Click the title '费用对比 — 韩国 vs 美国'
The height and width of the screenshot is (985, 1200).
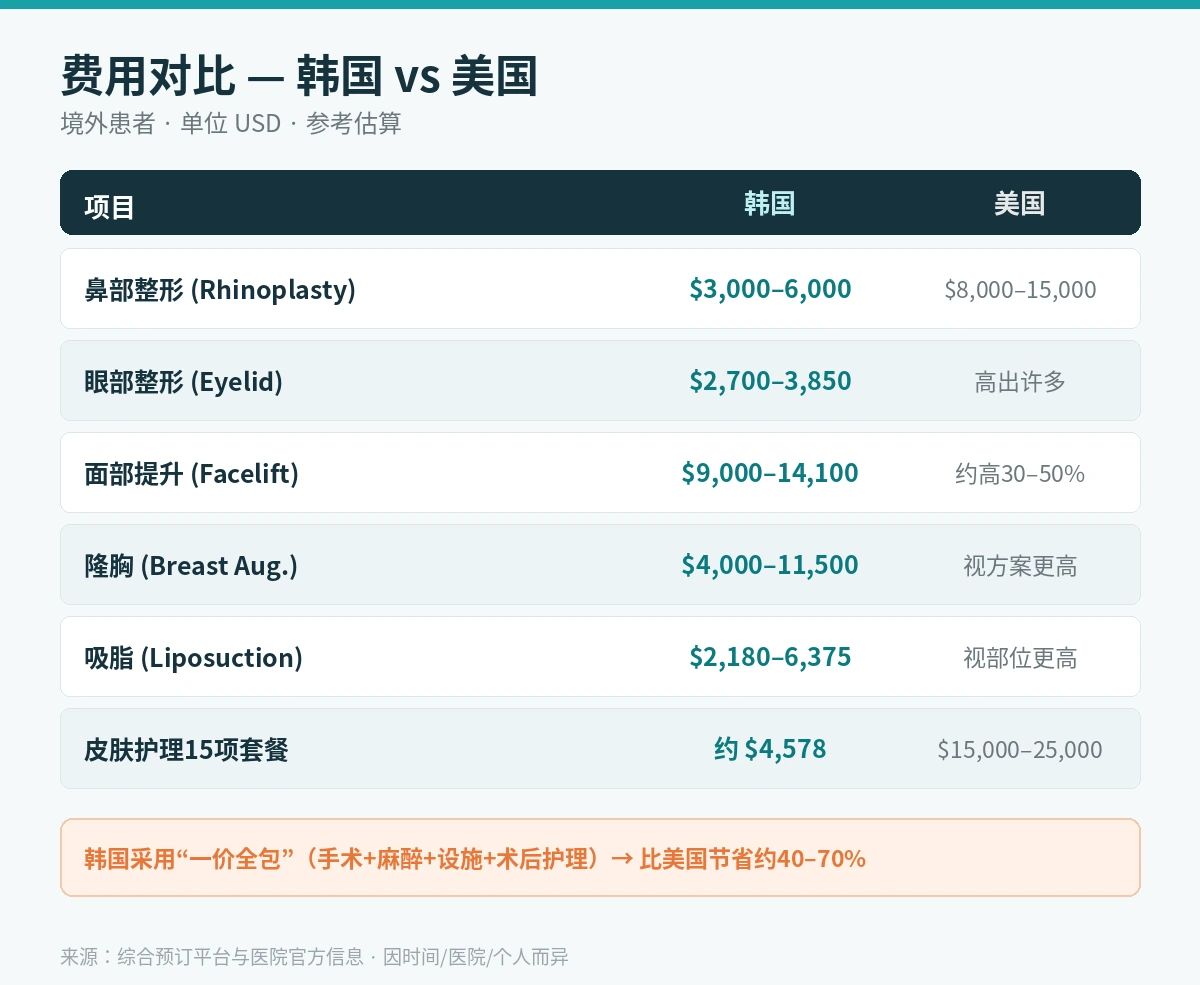point(299,76)
